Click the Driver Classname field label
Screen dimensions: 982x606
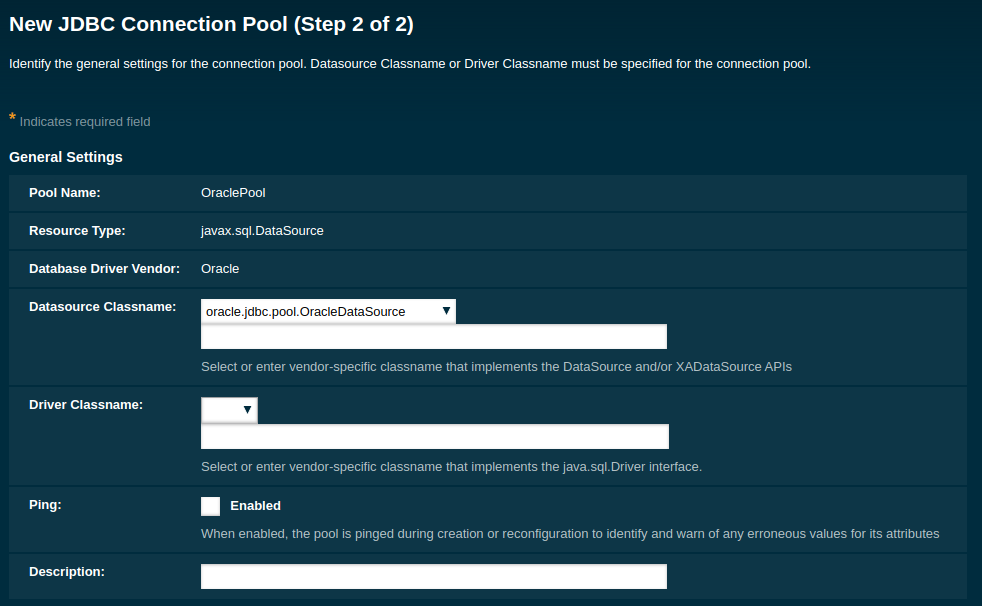pyautogui.click(x=86, y=405)
